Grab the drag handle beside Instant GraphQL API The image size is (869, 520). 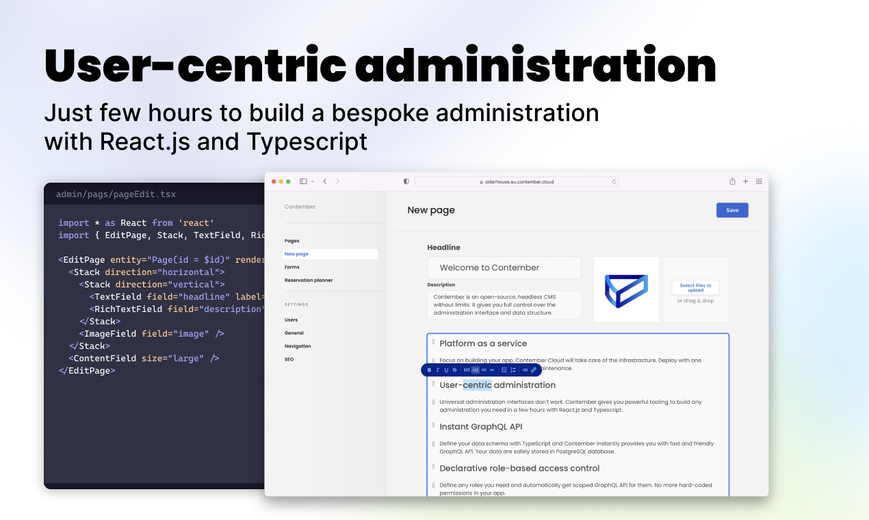[433, 426]
